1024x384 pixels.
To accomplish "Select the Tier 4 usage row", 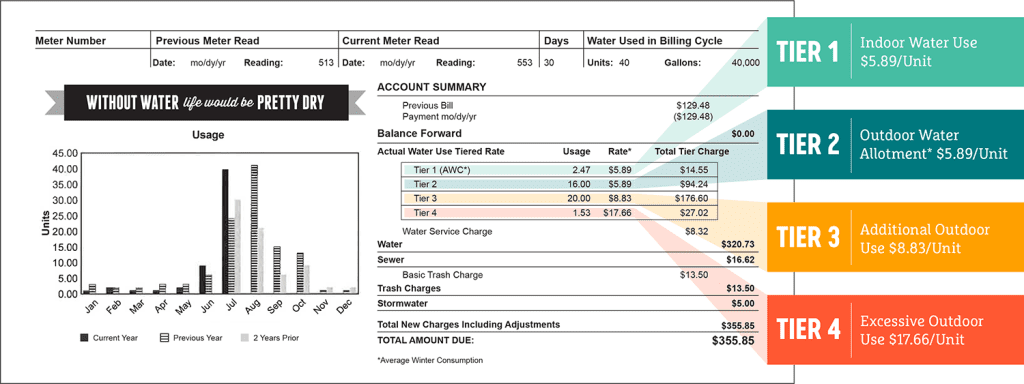I will click(560, 213).
